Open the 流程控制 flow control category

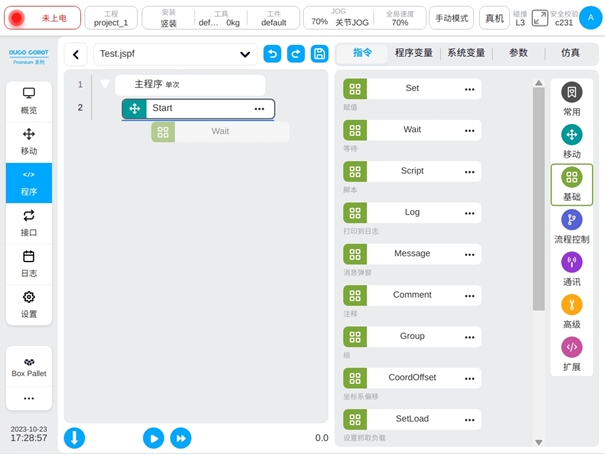coord(571,220)
